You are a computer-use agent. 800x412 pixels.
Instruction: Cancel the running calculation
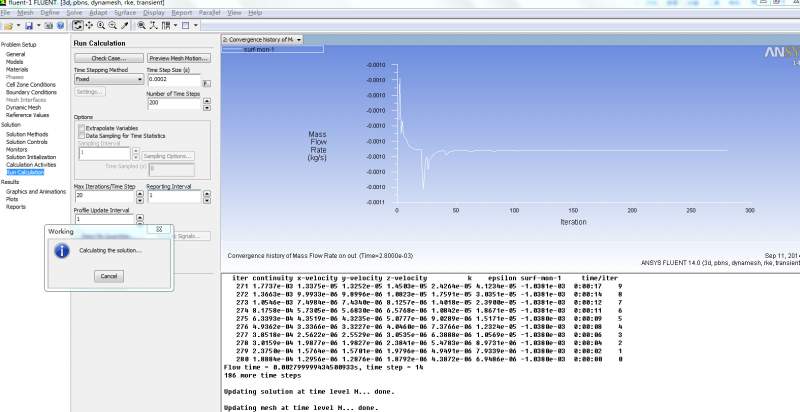109,275
